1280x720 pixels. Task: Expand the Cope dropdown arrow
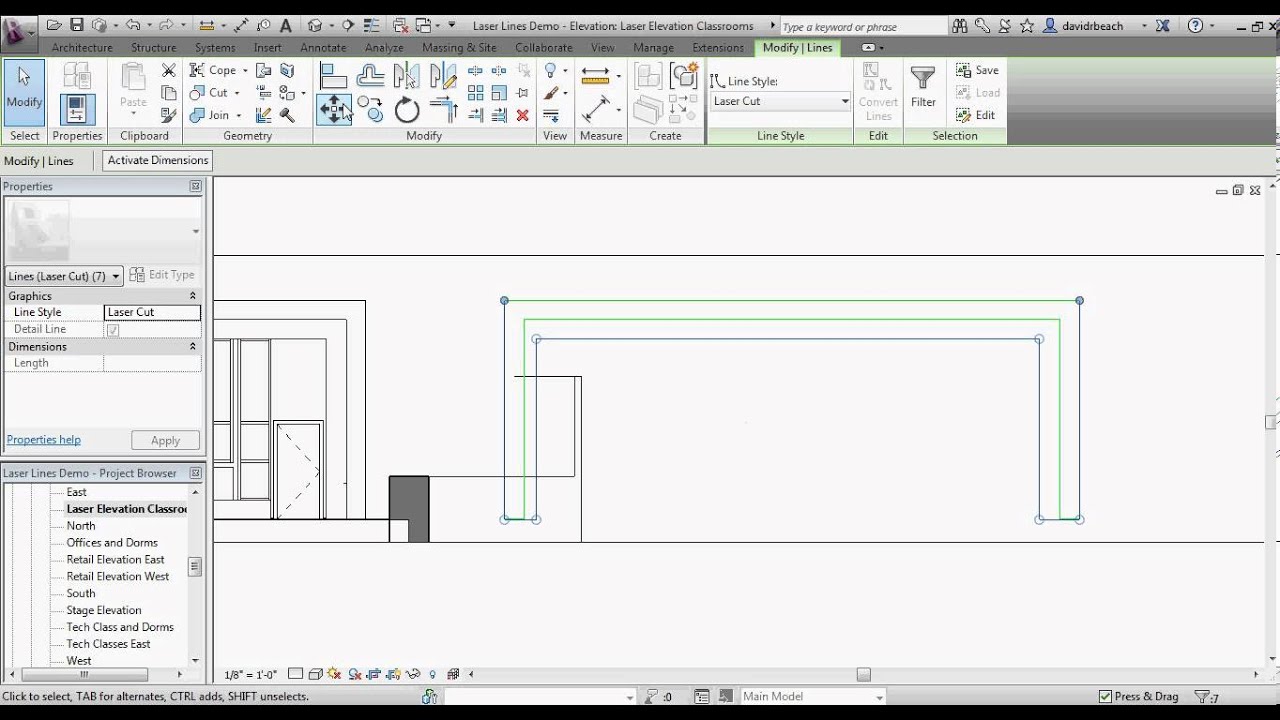click(x=244, y=71)
